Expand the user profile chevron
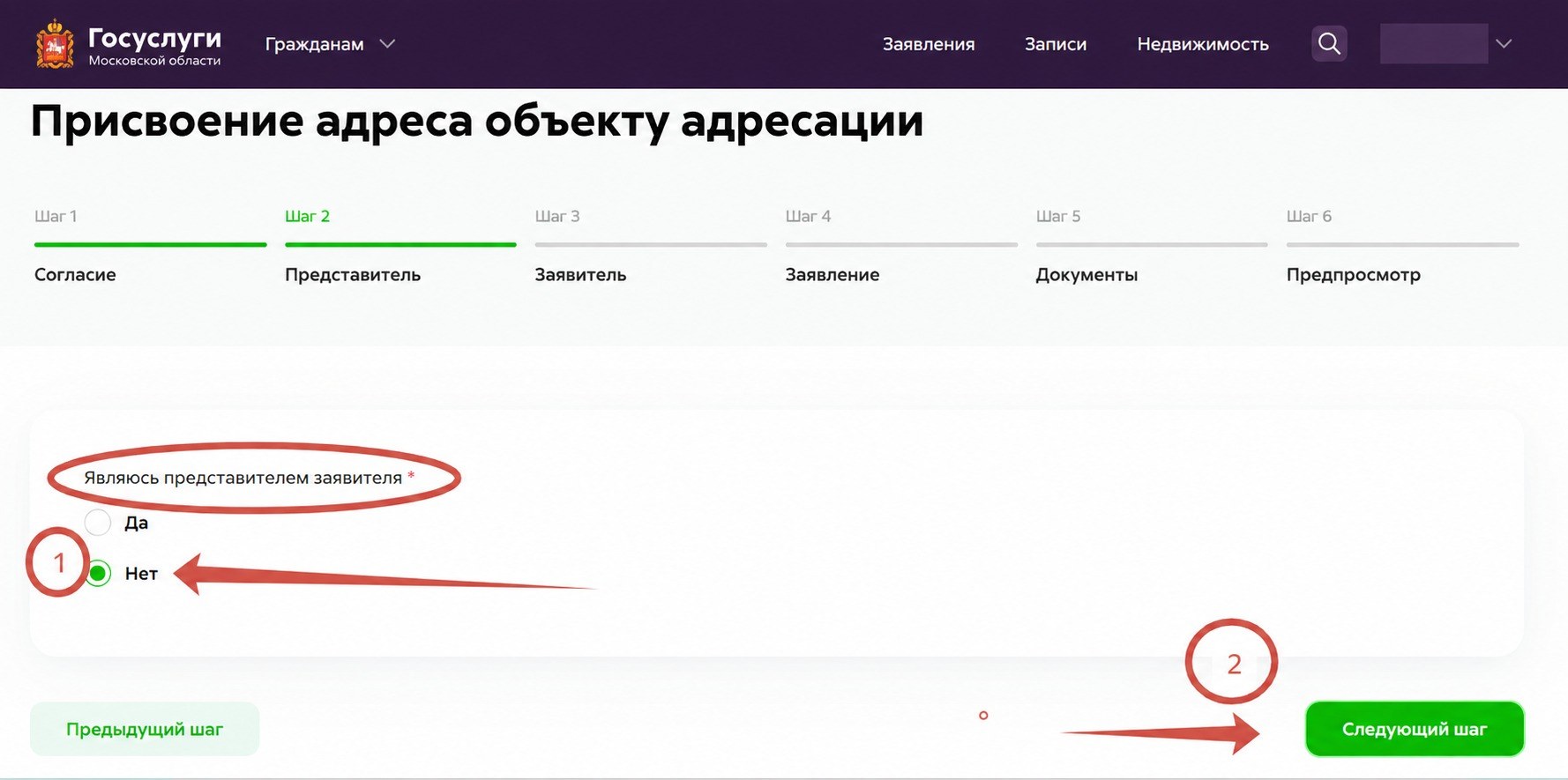The height and width of the screenshot is (780, 1568). click(1504, 43)
